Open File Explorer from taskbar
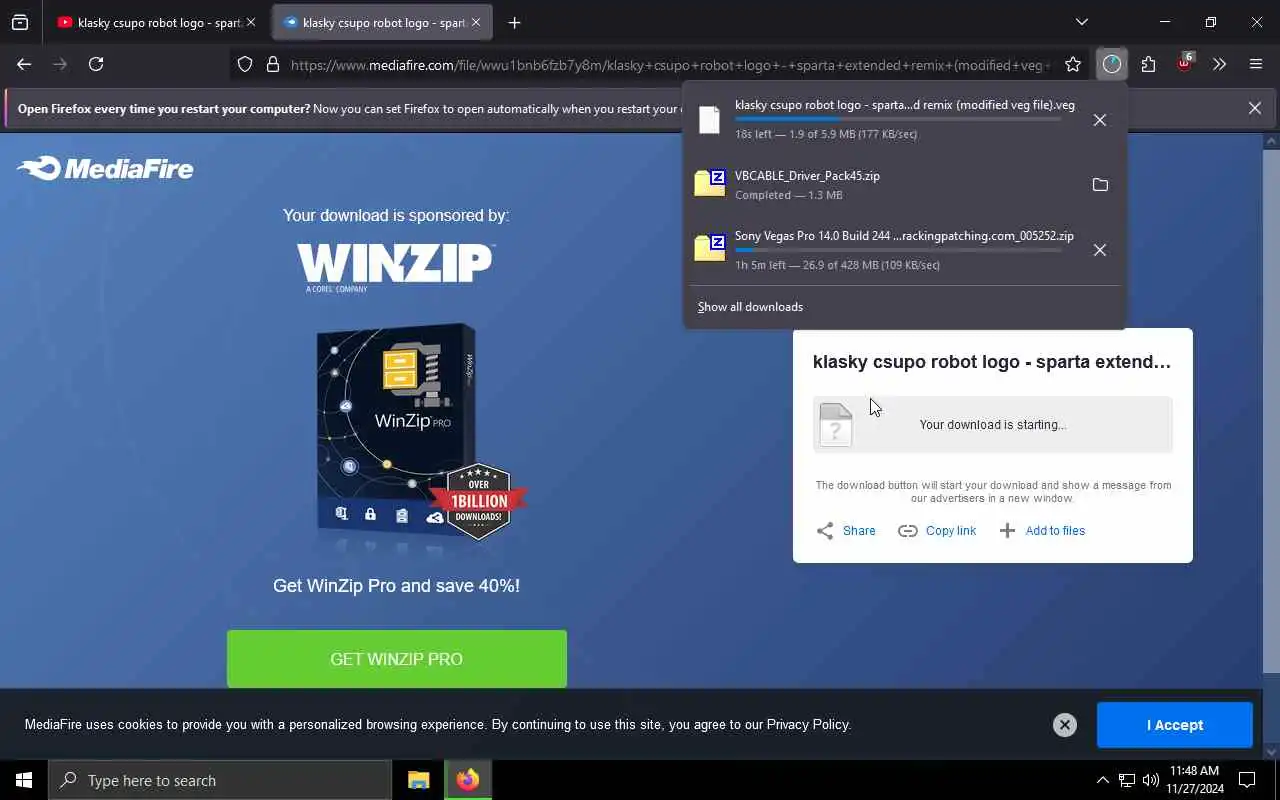This screenshot has height=800, width=1280. 418,780
